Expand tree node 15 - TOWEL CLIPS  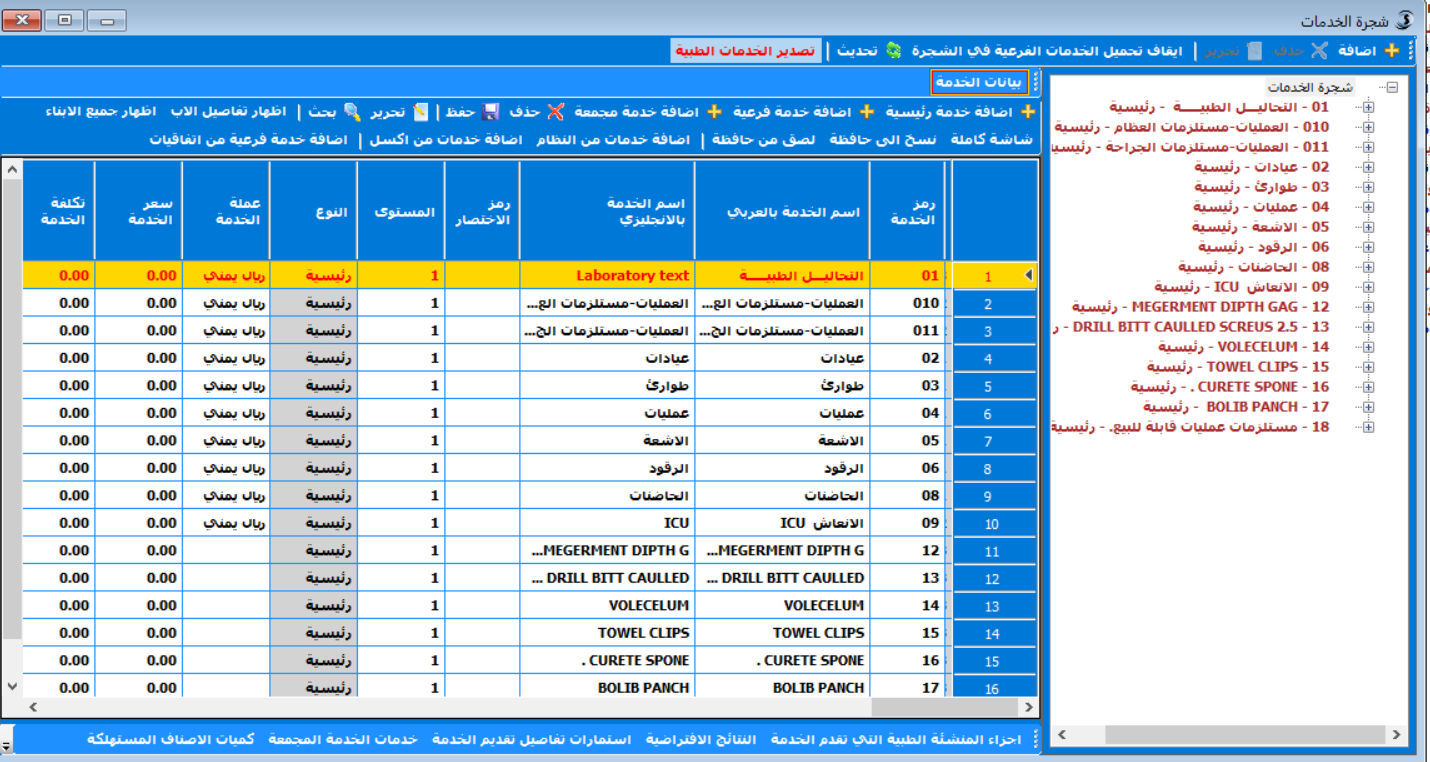tap(1368, 367)
